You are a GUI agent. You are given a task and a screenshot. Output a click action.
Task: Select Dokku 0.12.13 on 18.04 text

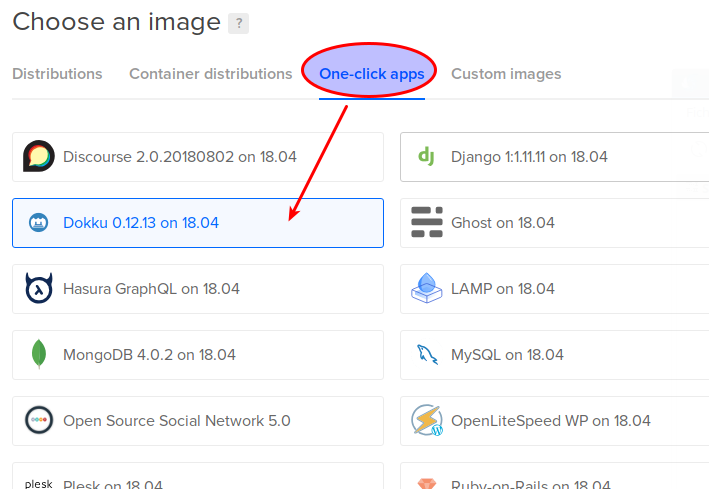(x=141, y=223)
